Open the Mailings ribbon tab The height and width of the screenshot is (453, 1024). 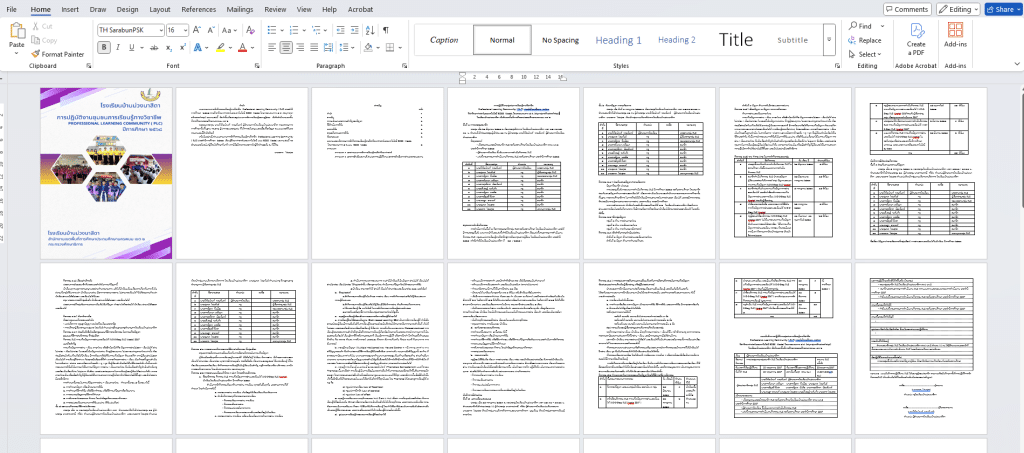pos(239,9)
